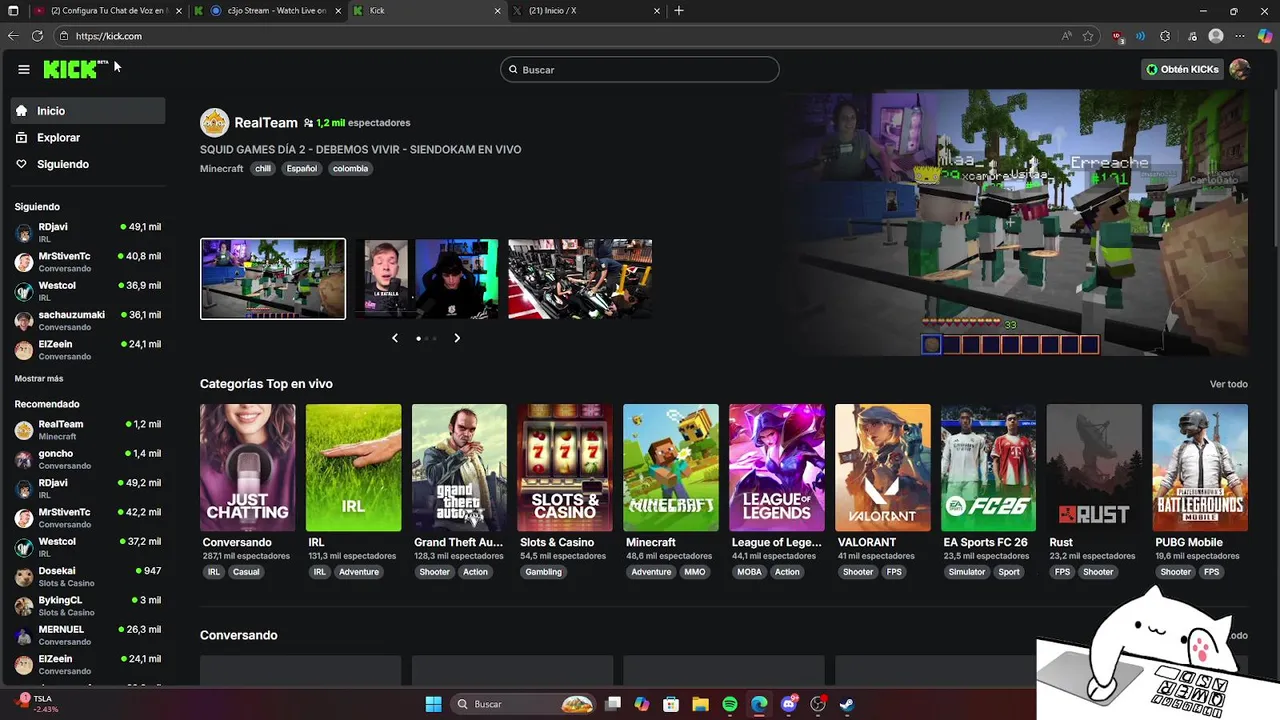Open MERNUEL channel in recommended list

click(x=88, y=635)
